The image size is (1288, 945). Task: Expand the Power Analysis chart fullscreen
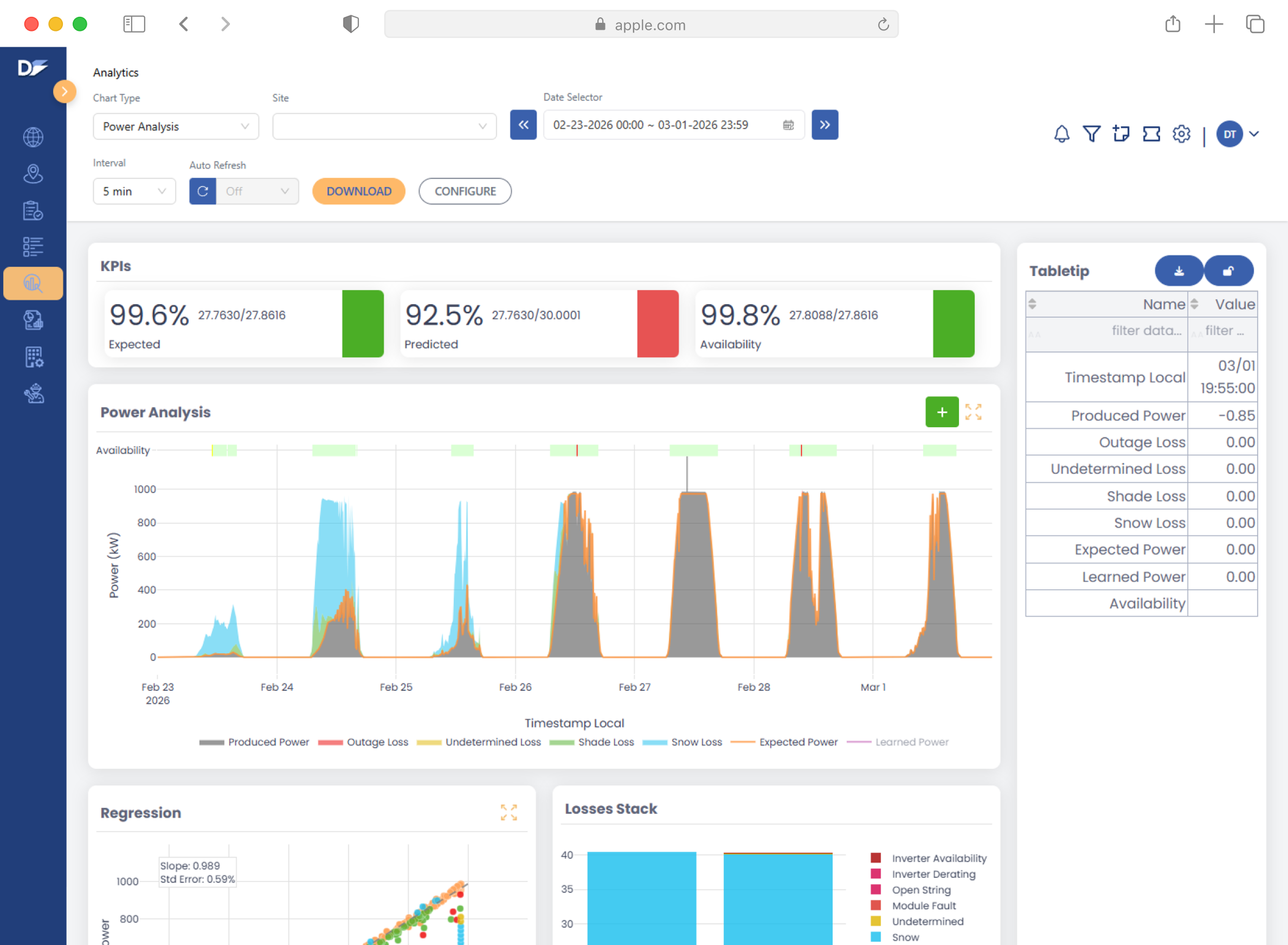click(x=973, y=412)
